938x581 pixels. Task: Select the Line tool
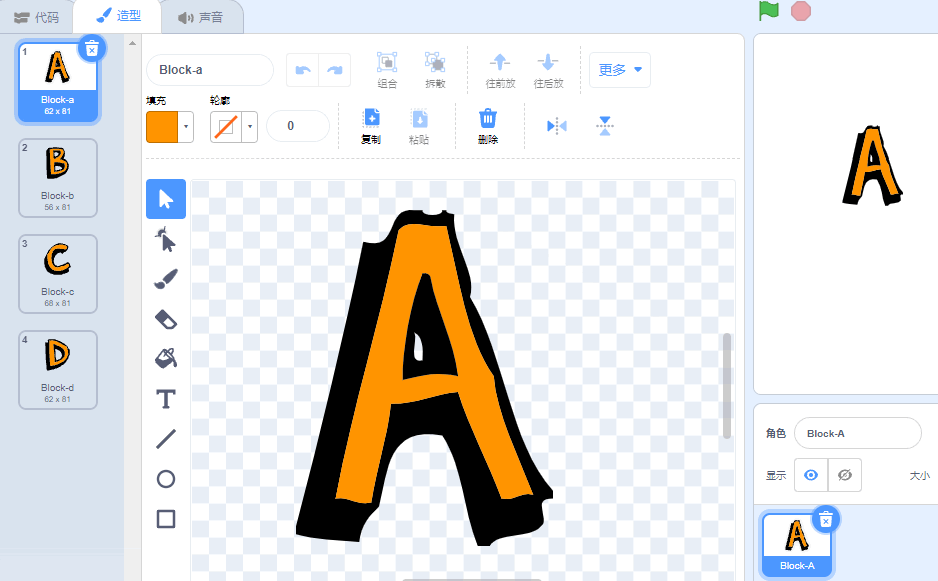click(166, 439)
